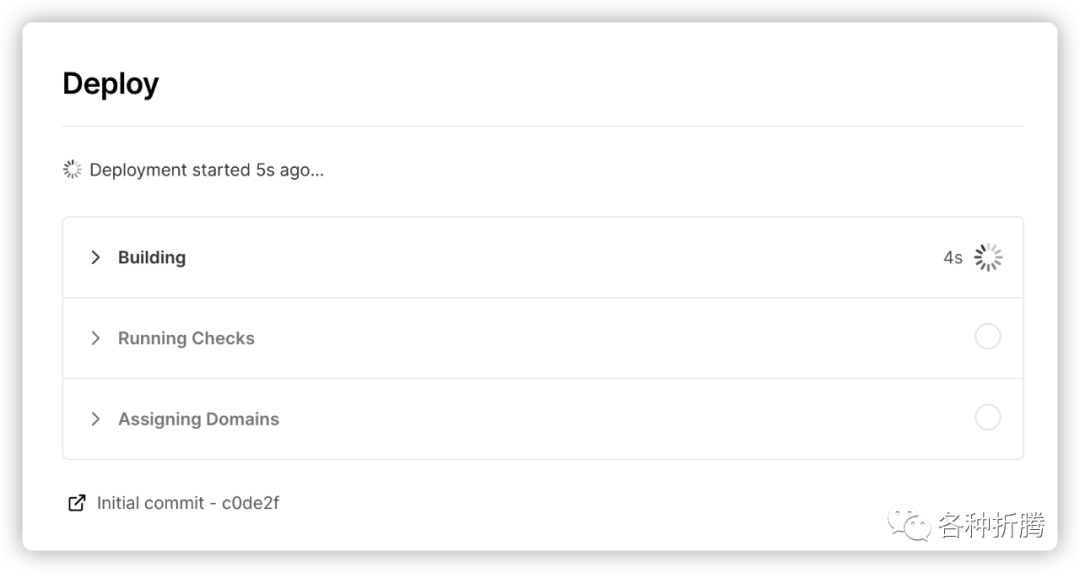Select the Running Checks step label
Screen dimensions: 1080x573
[186, 338]
